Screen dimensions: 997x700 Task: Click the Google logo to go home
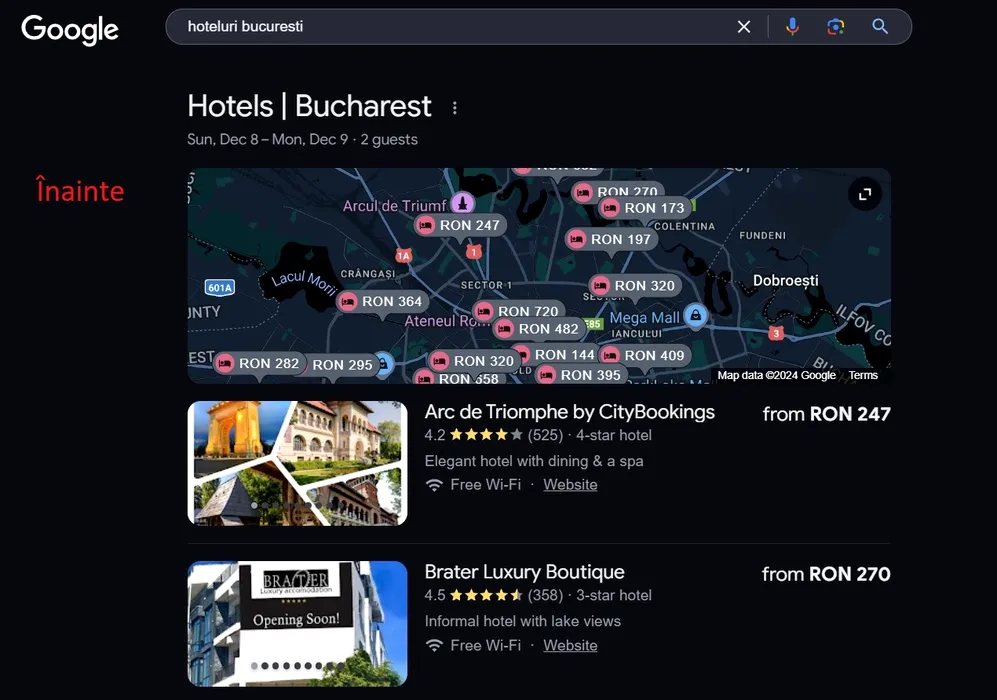70,29
